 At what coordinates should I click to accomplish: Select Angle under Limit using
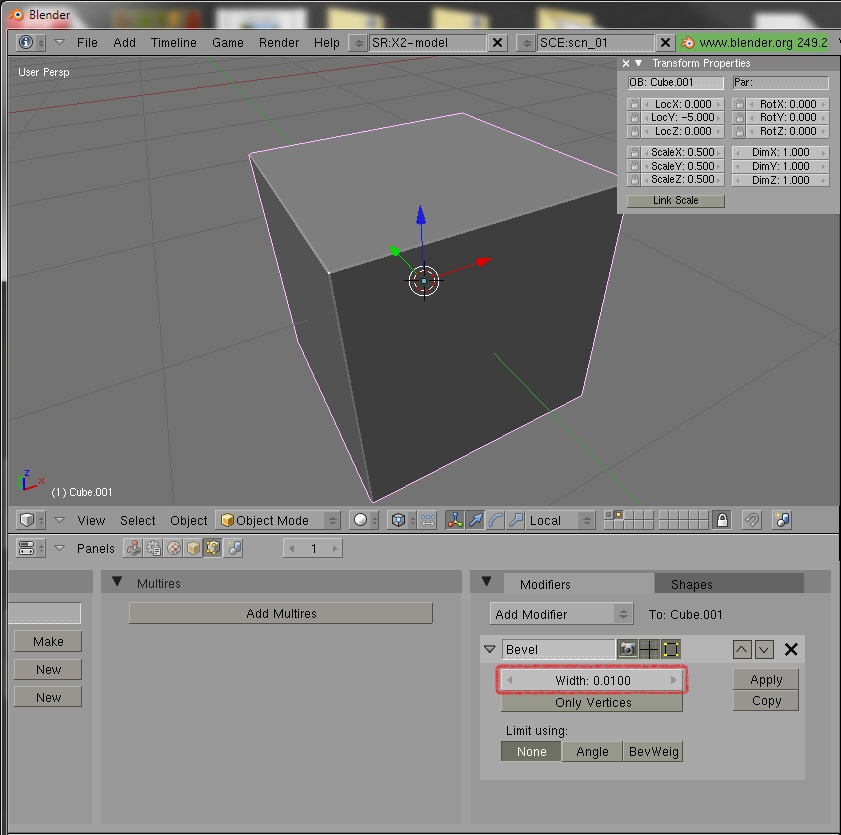point(592,751)
